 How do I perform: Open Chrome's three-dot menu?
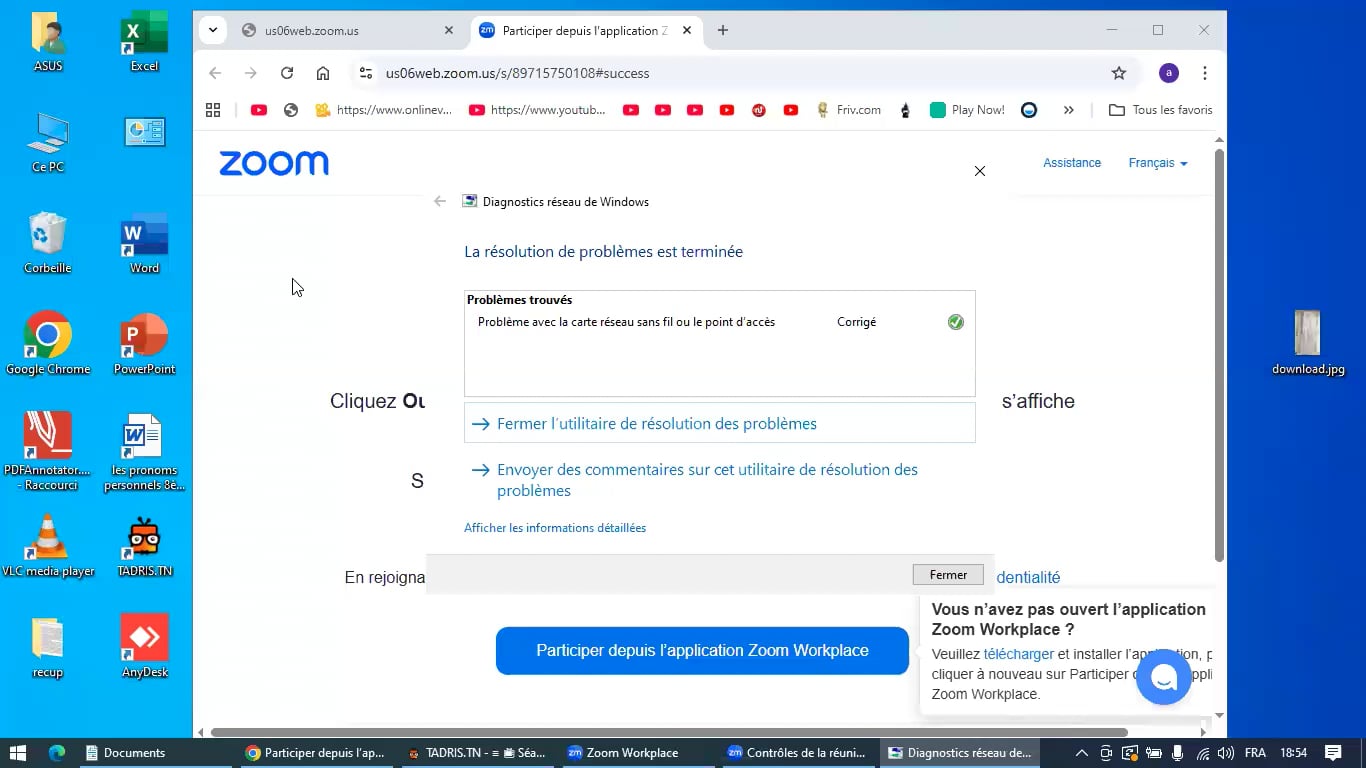point(1205,73)
